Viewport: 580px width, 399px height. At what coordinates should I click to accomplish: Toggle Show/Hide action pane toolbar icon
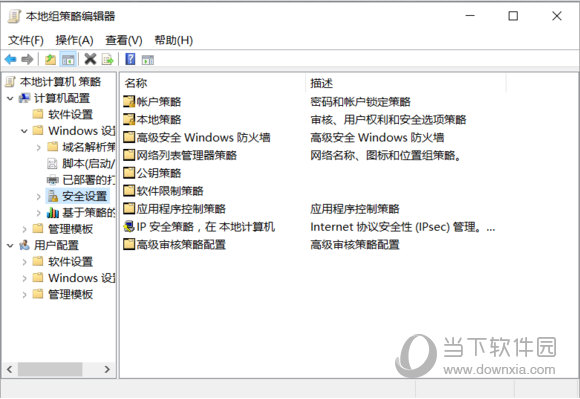tap(148, 60)
